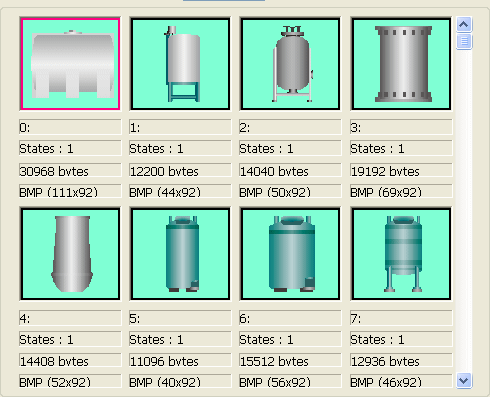Click "BMP (69x92)" format field
This screenshot has height=397, width=490.
pos(401,191)
